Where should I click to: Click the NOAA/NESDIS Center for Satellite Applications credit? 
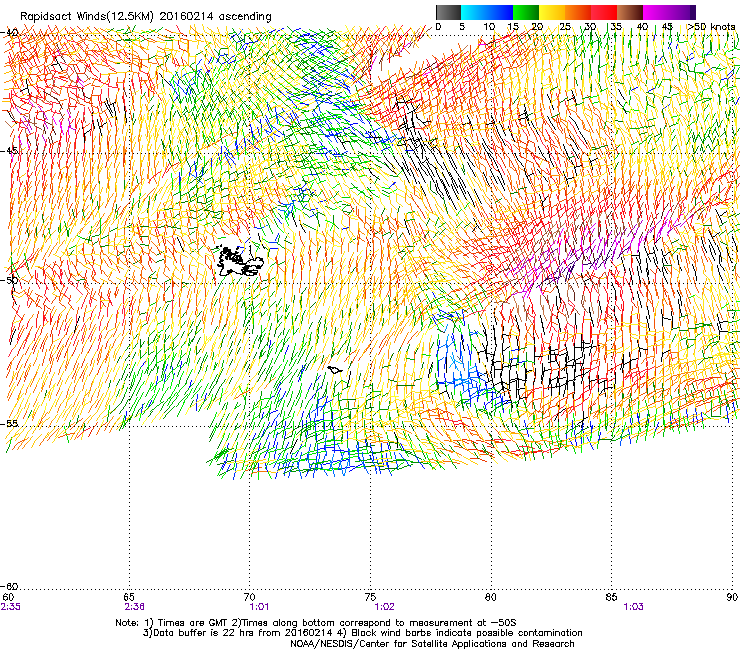(432, 644)
